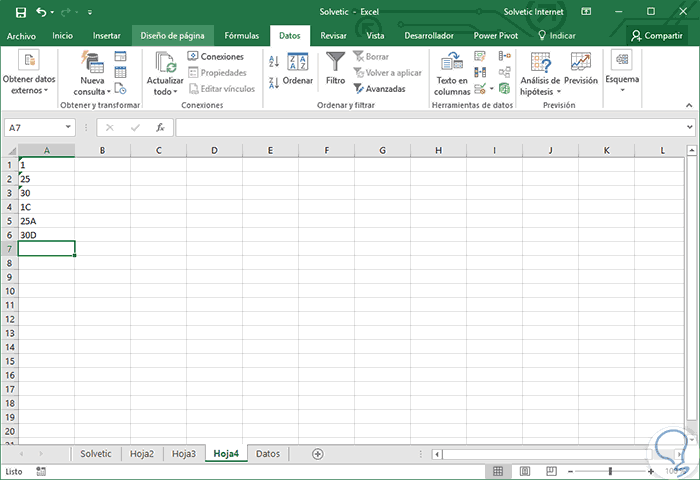Click the Validación de datos icon
This screenshot has width=700, height=480.
(x=480, y=88)
